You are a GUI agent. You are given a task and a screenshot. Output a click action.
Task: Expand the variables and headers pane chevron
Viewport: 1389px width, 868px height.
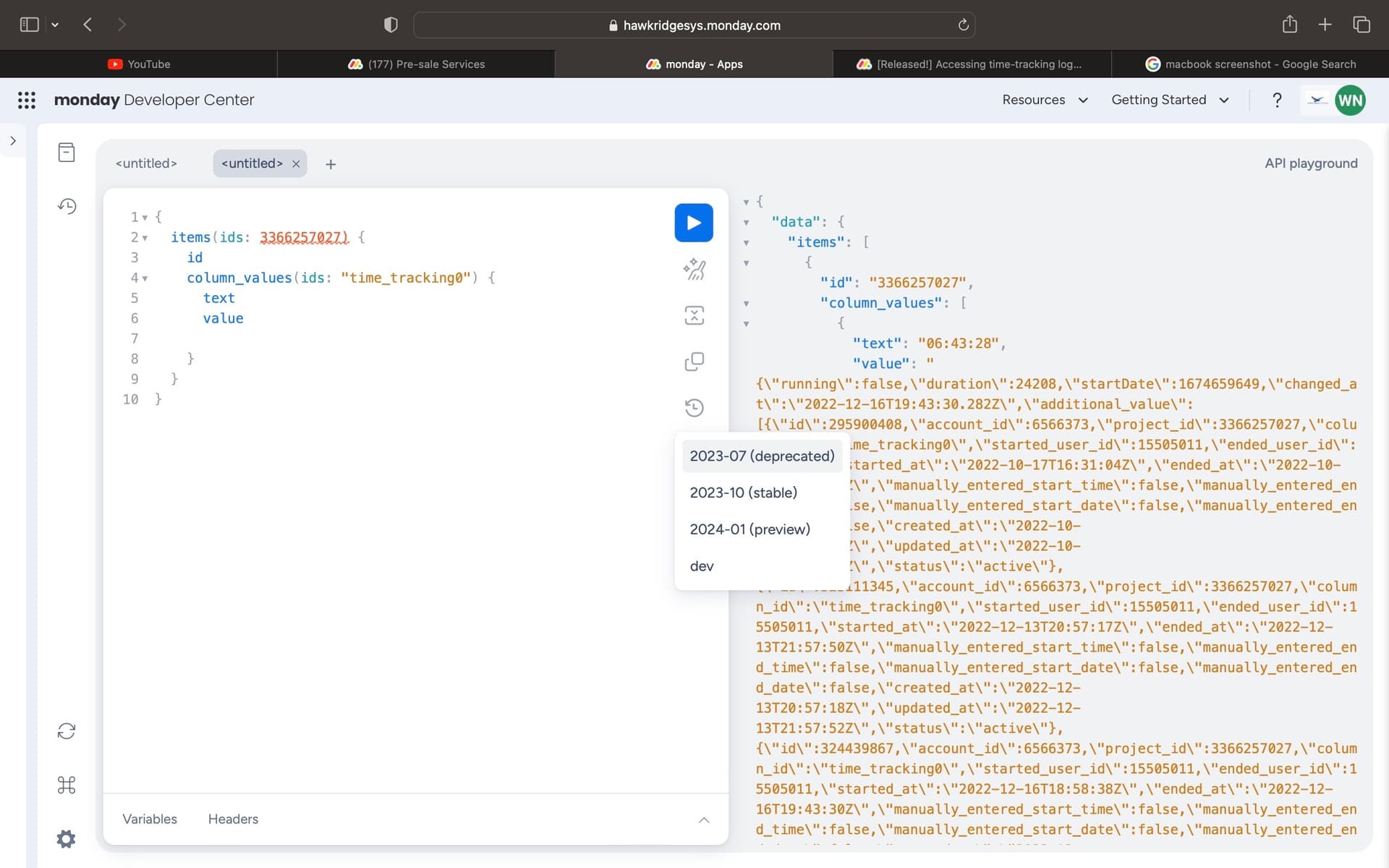point(704,820)
